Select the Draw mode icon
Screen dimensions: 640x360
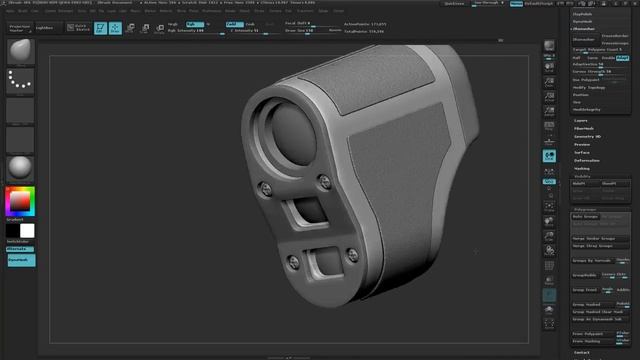[115, 28]
